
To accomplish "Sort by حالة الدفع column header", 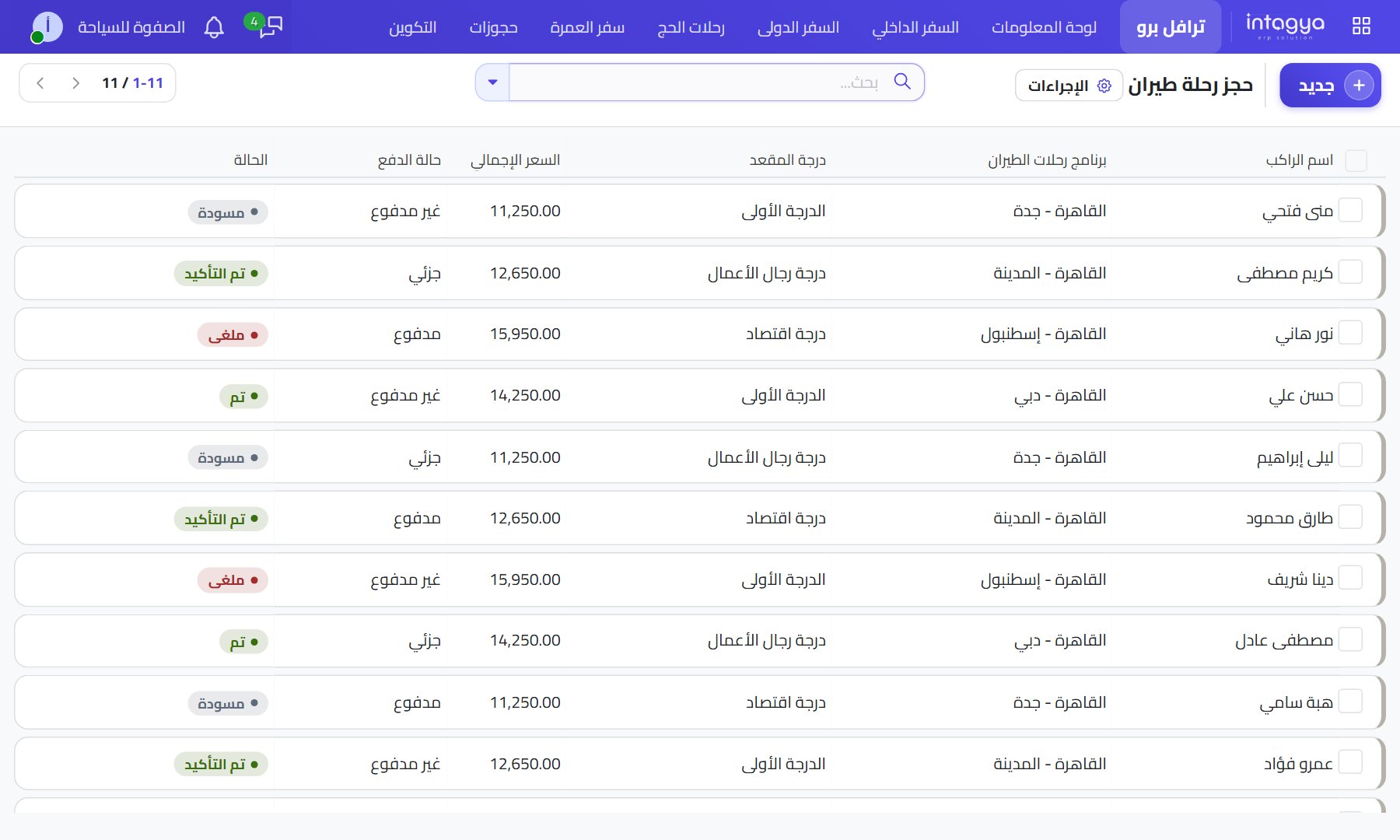I will coord(409,159).
